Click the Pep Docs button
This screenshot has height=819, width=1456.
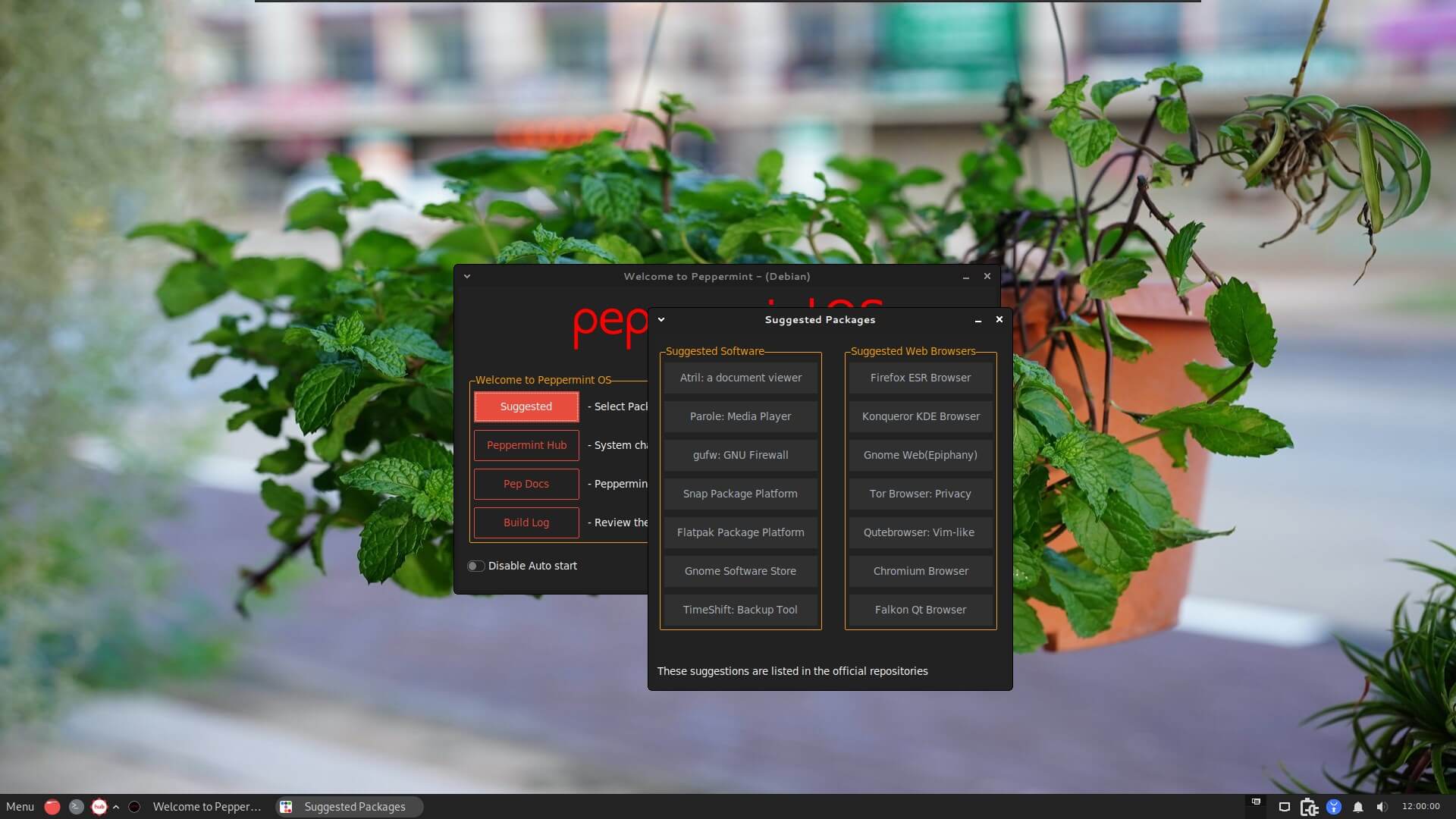coord(526,483)
